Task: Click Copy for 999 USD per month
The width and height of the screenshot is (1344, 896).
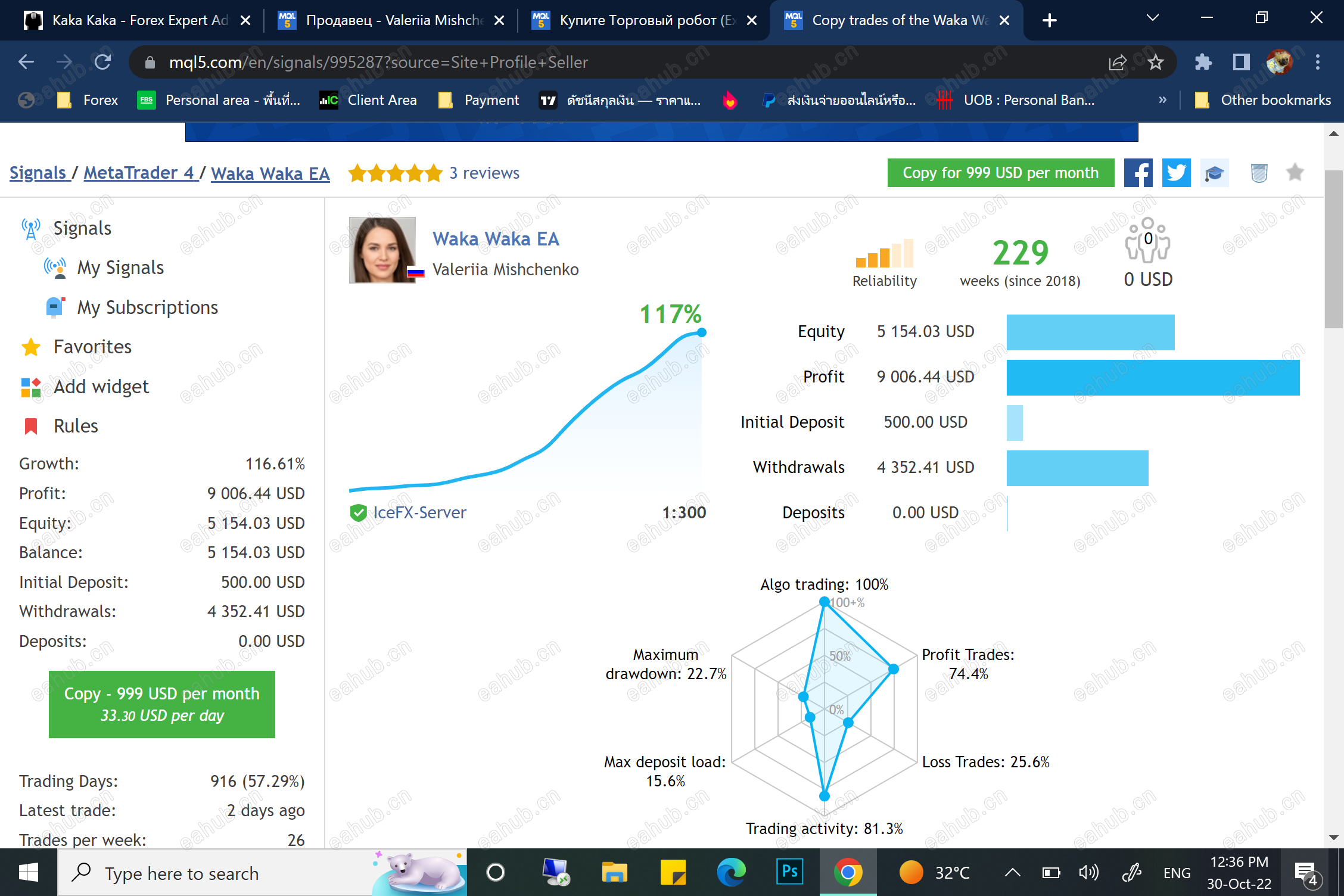Action: click(x=1000, y=173)
